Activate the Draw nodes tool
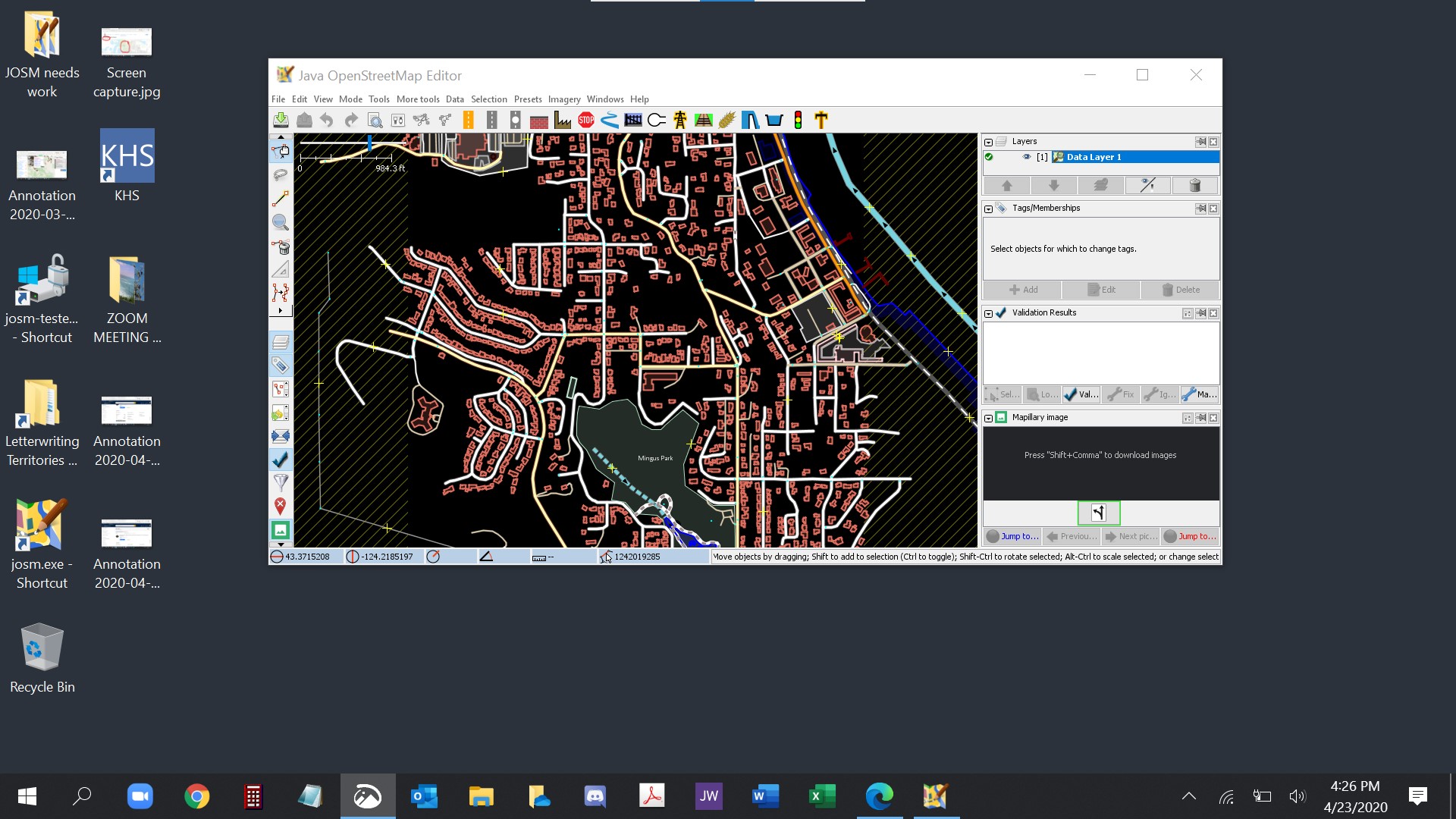The image size is (1456, 819). click(281, 199)
